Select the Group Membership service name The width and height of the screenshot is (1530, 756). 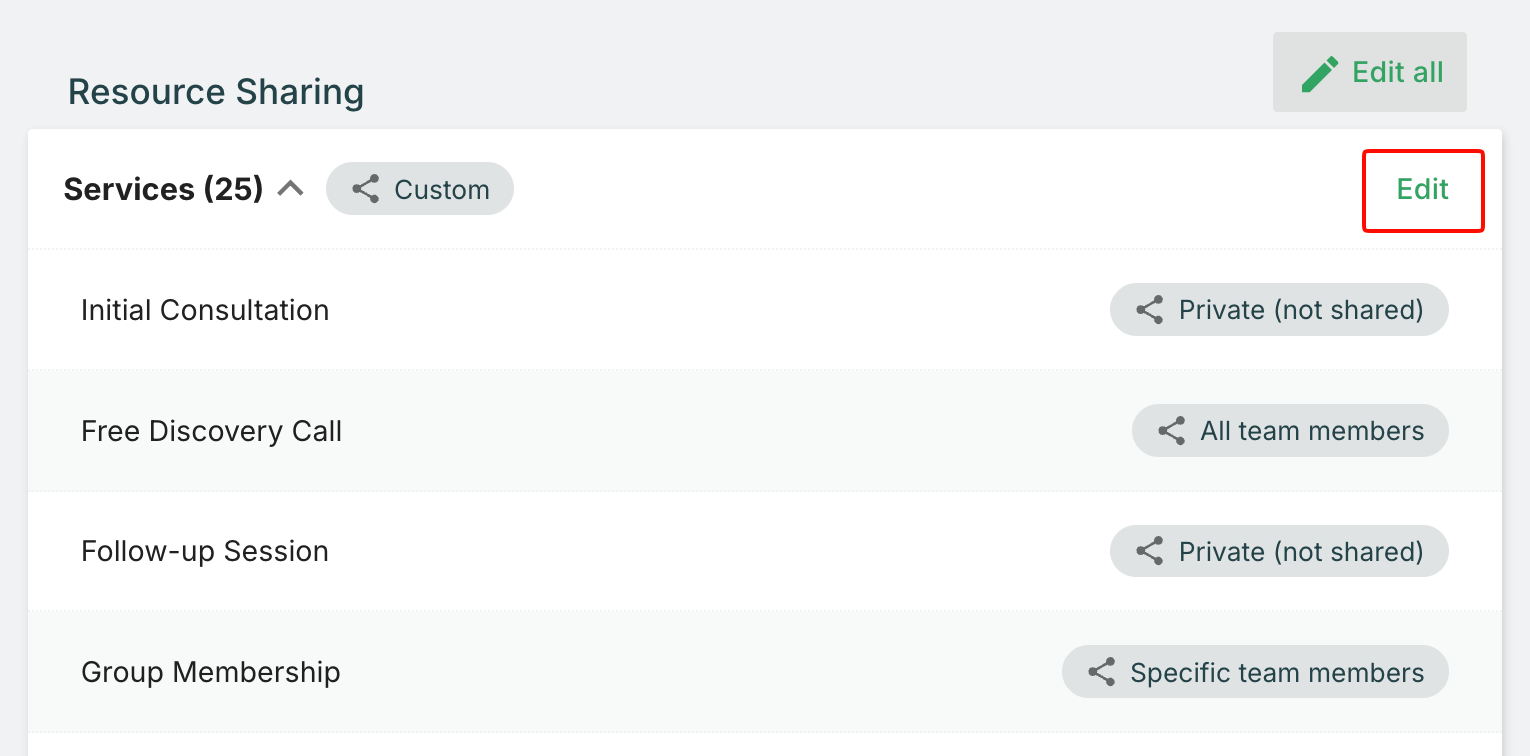[x=211, y=672]
